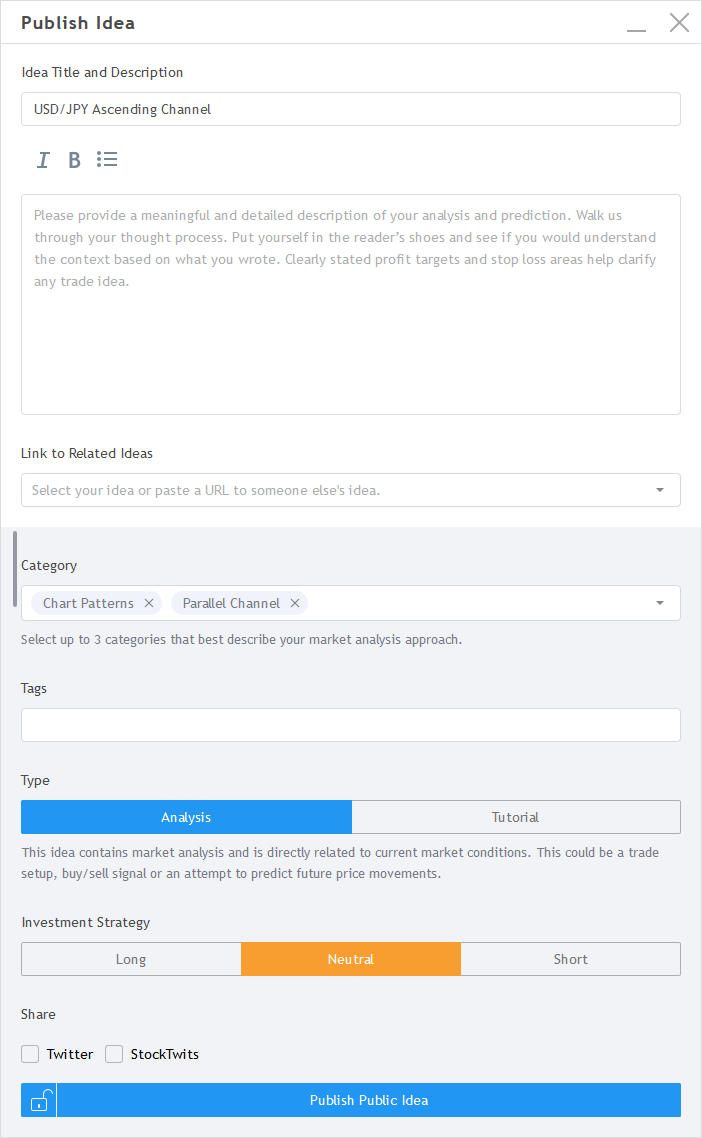Enable sharing to Twitter
Viewport: 702px width, 1138px height.
click(x=31, y=1054)
